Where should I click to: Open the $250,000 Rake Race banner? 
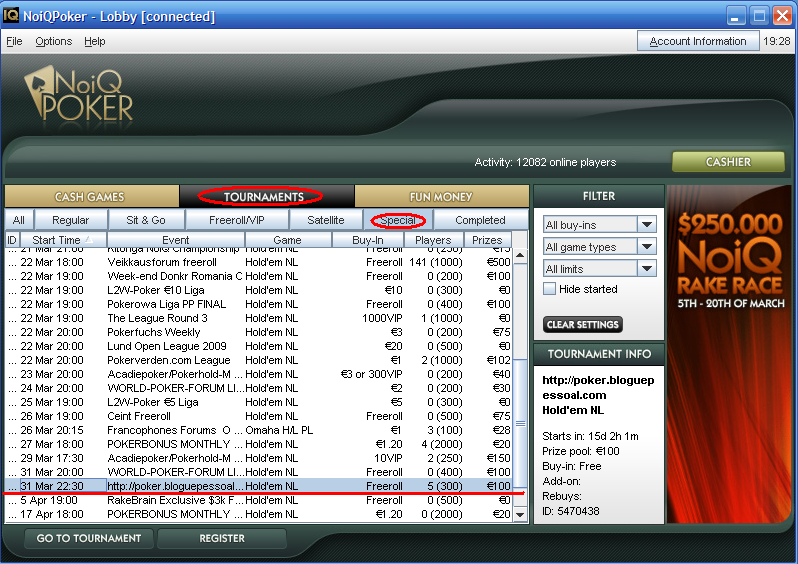pos(729,354)
